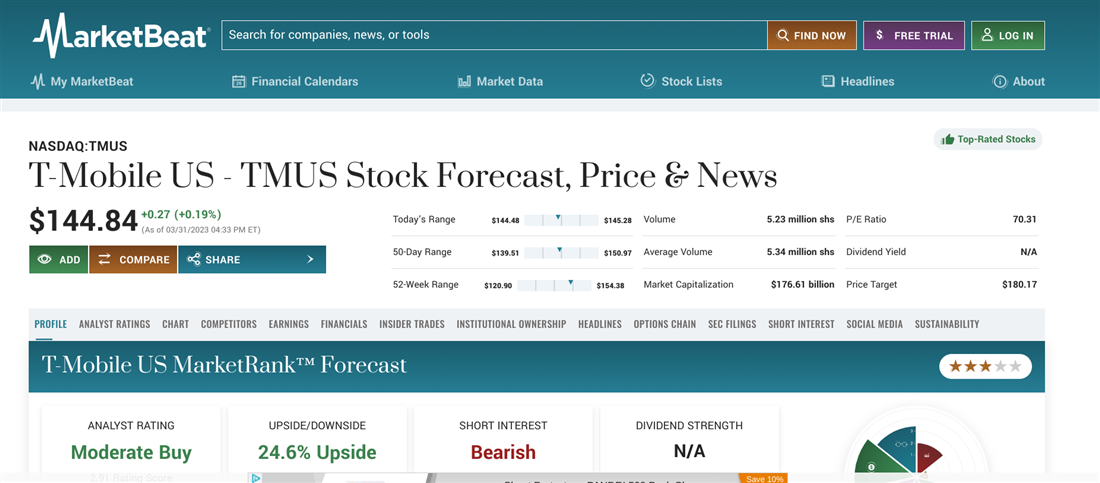Viewport: 1100px width, 483px height.
Task: Open the Top-Rated Stocks link
Action: [x=988, y=139]
